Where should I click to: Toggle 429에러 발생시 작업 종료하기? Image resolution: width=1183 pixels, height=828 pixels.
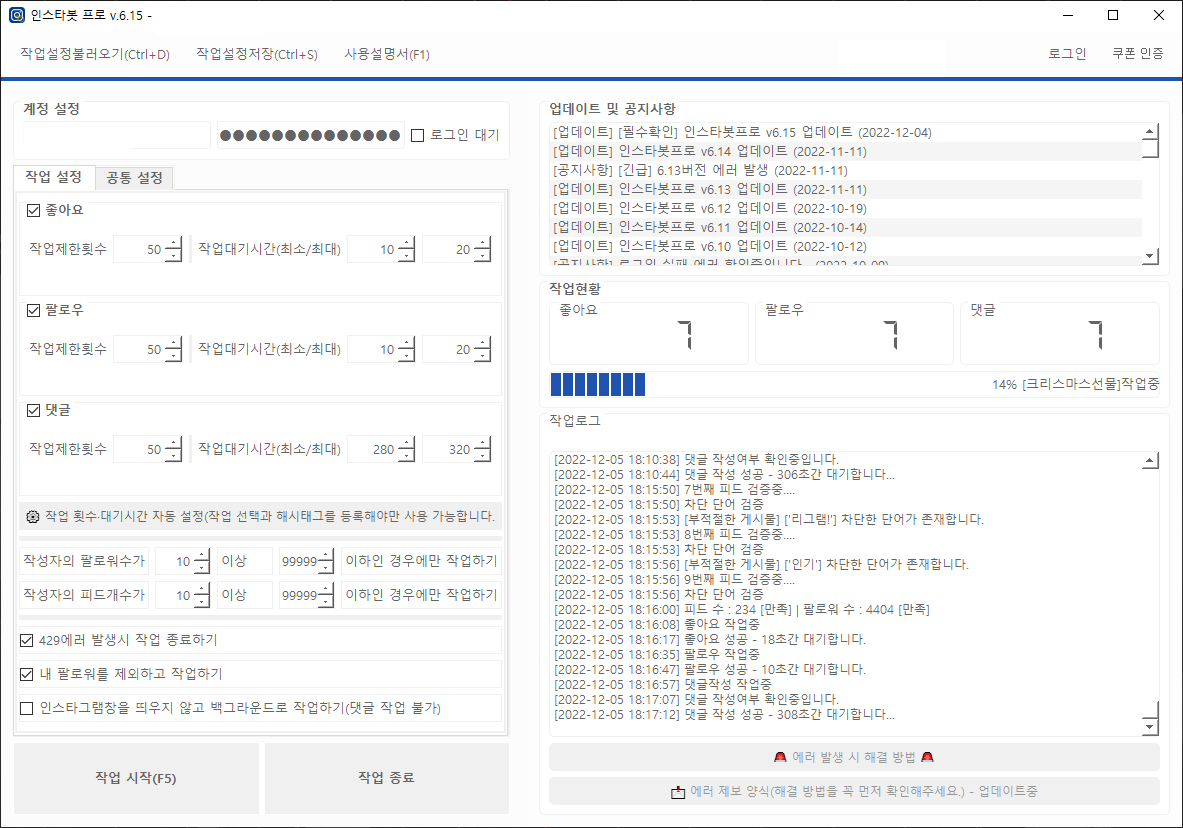(26, 641)
